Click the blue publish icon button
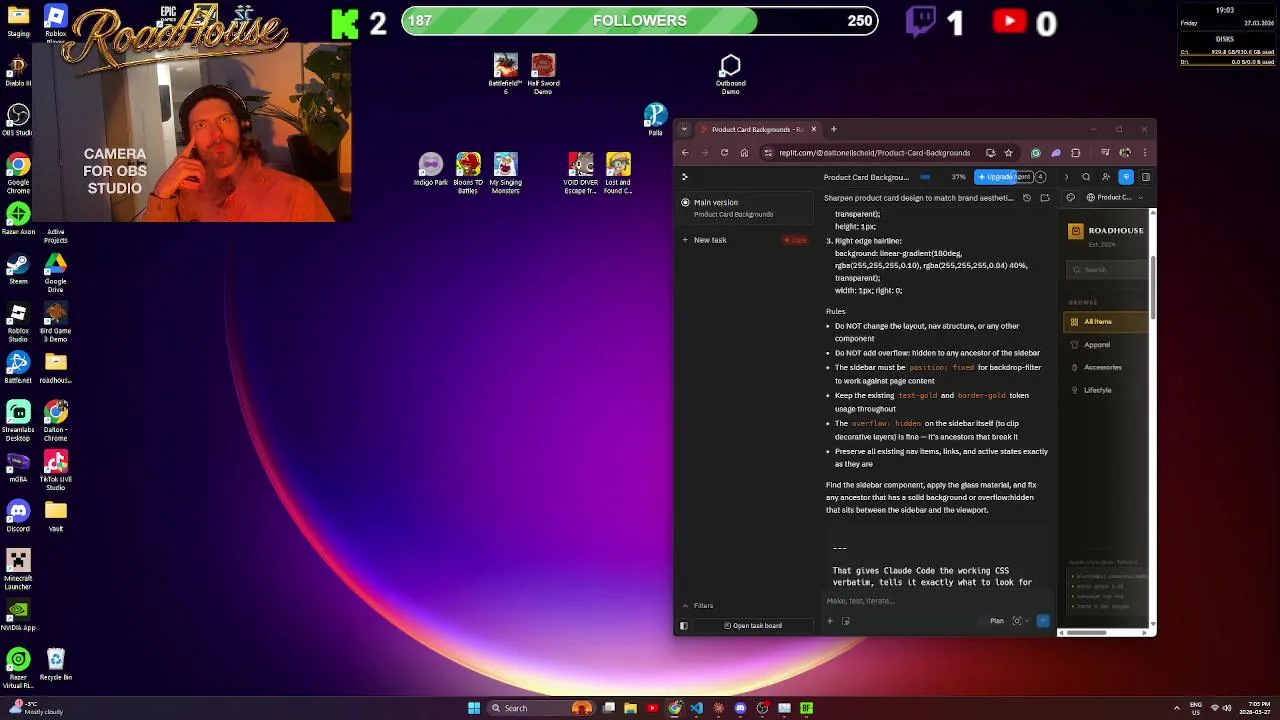This screenshot has height=720, width=1280. (x=1126, y=177)
